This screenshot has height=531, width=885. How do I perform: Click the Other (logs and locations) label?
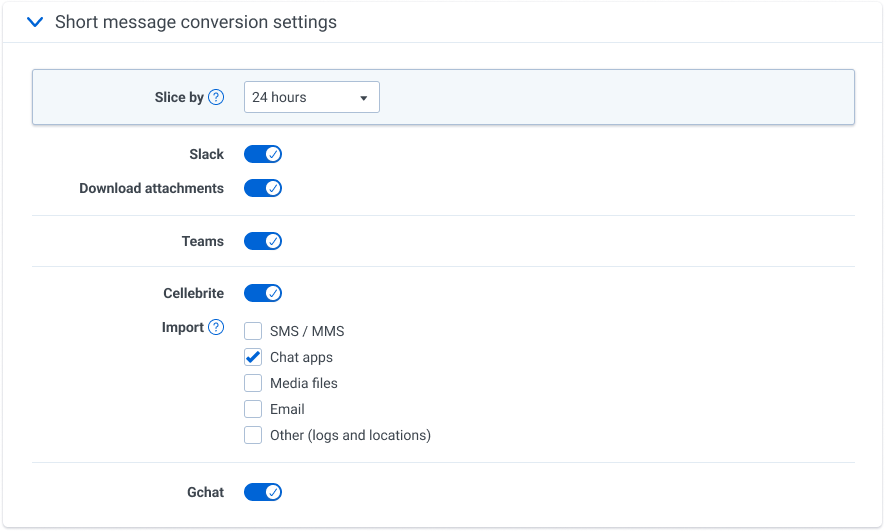(350, 435)
